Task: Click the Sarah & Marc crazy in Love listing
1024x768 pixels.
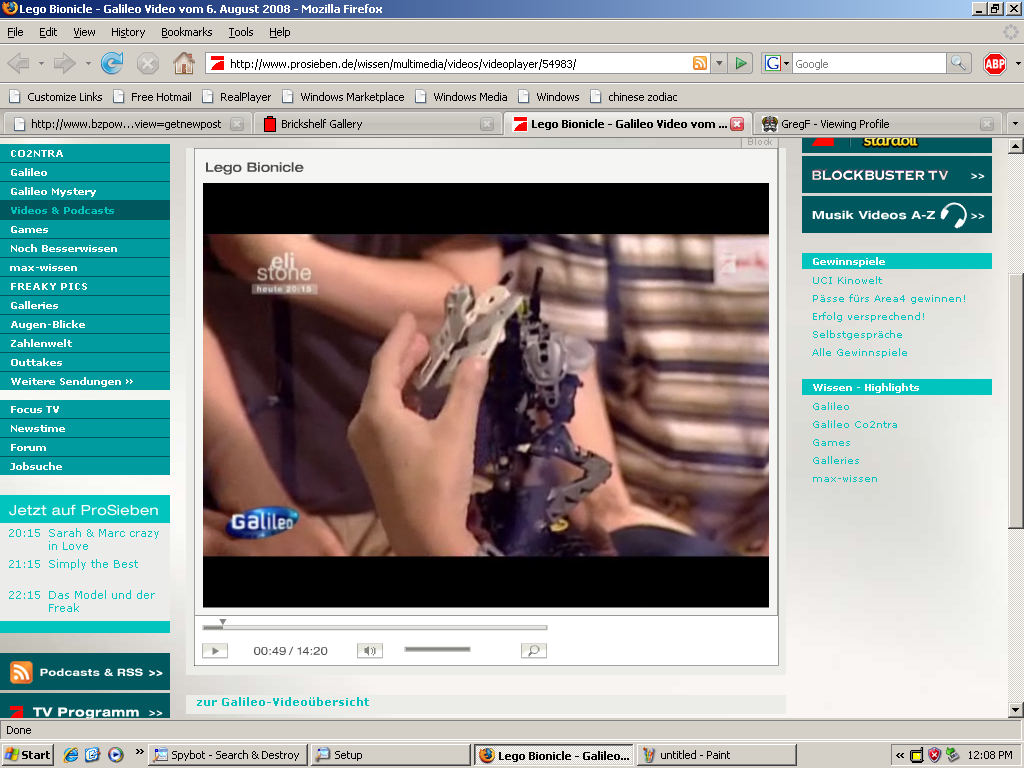Action: click(103, 539)
